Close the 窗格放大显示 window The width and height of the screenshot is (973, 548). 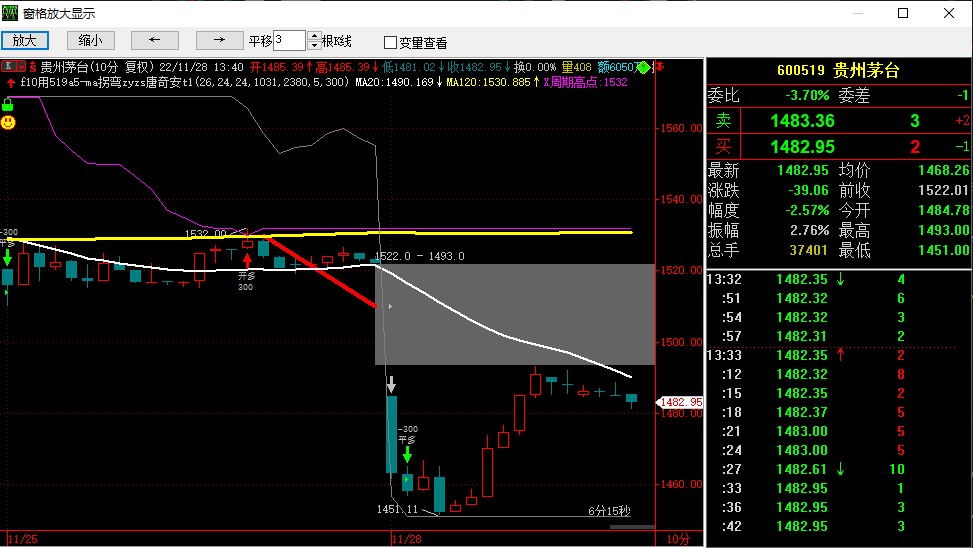click(949, 13)
